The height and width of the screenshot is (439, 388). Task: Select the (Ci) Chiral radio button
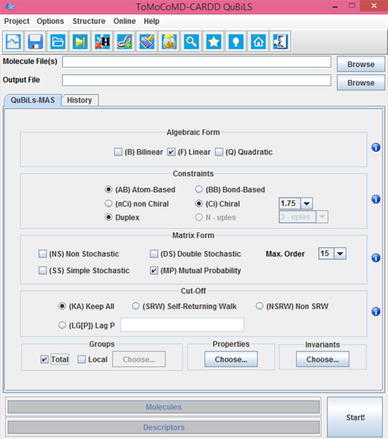point(199,203)
